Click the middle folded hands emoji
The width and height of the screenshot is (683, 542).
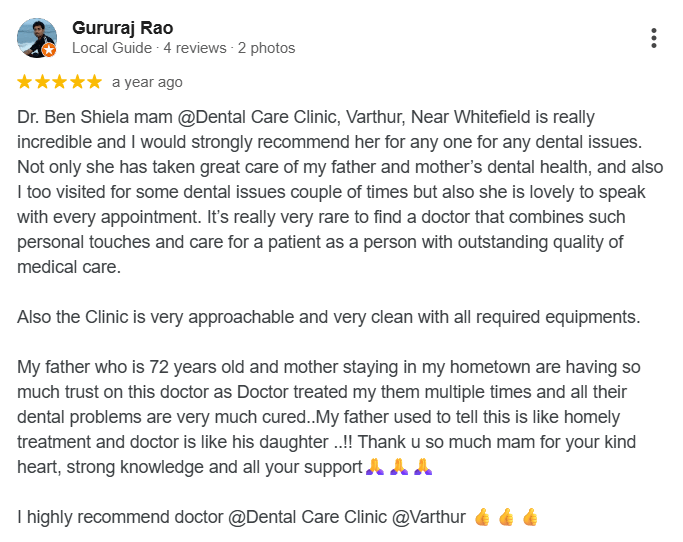398,466
